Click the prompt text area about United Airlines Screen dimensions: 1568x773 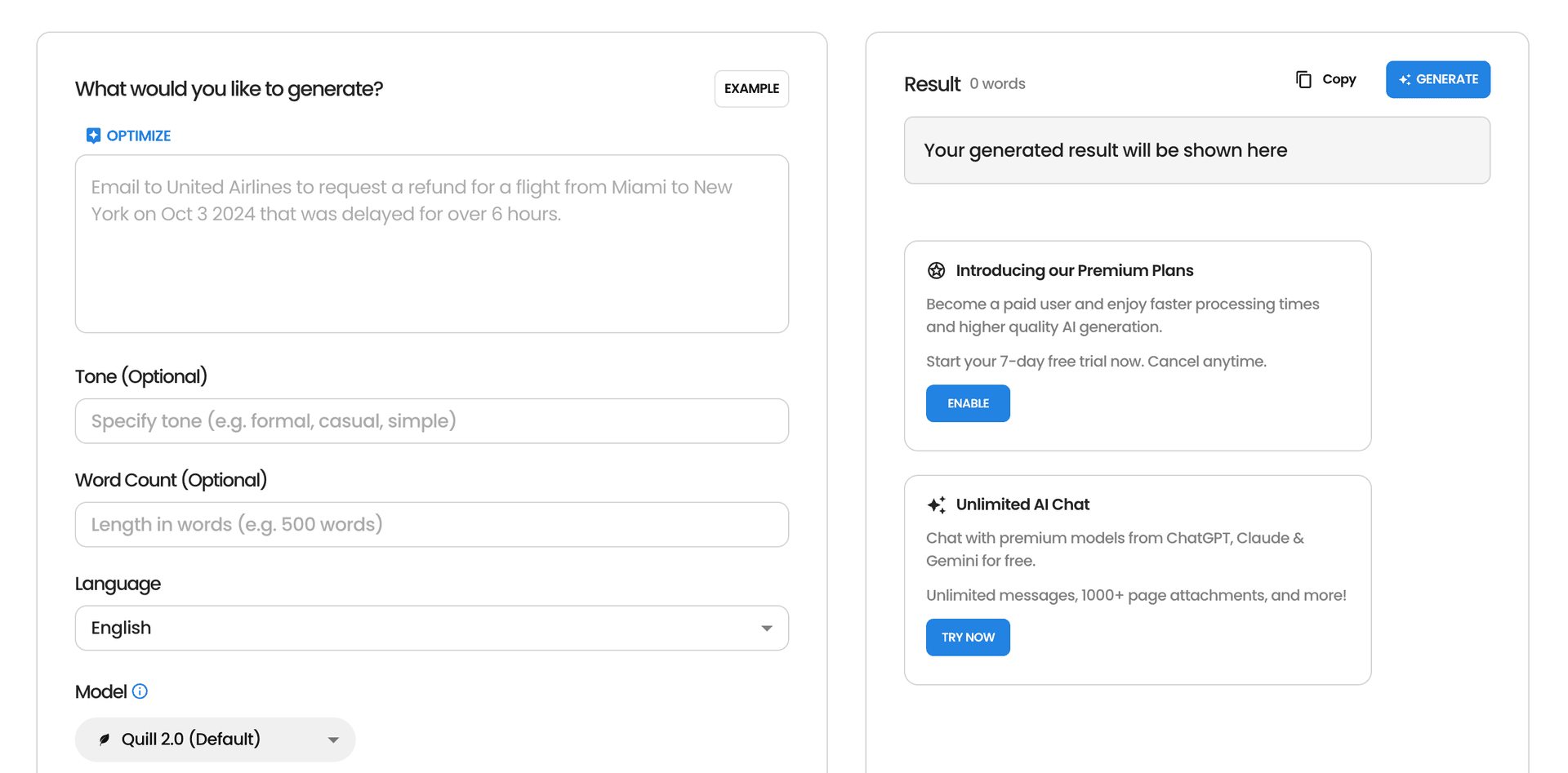(x=431, y=243)
